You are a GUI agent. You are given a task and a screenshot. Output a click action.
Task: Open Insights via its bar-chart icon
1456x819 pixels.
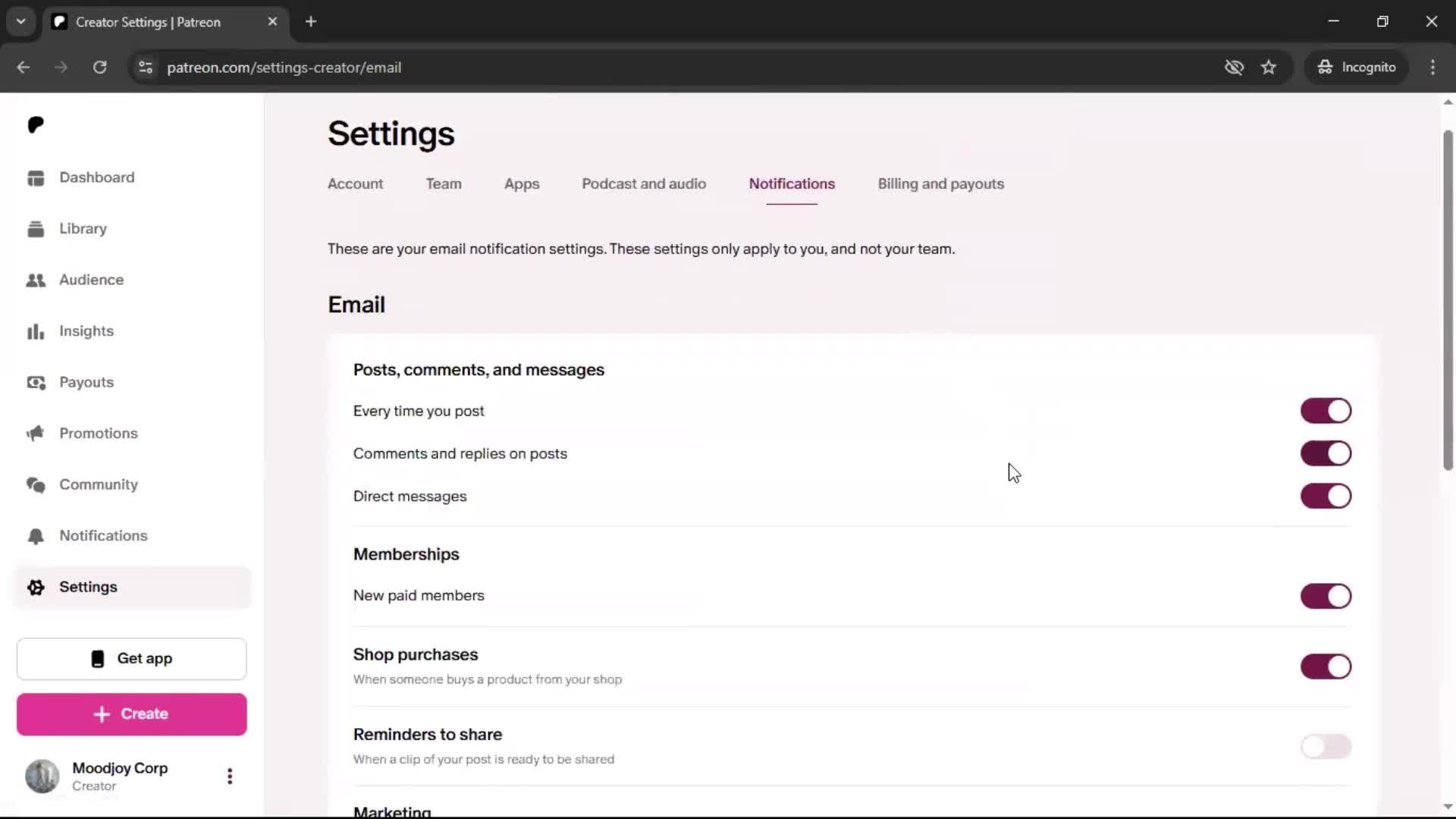36,331
